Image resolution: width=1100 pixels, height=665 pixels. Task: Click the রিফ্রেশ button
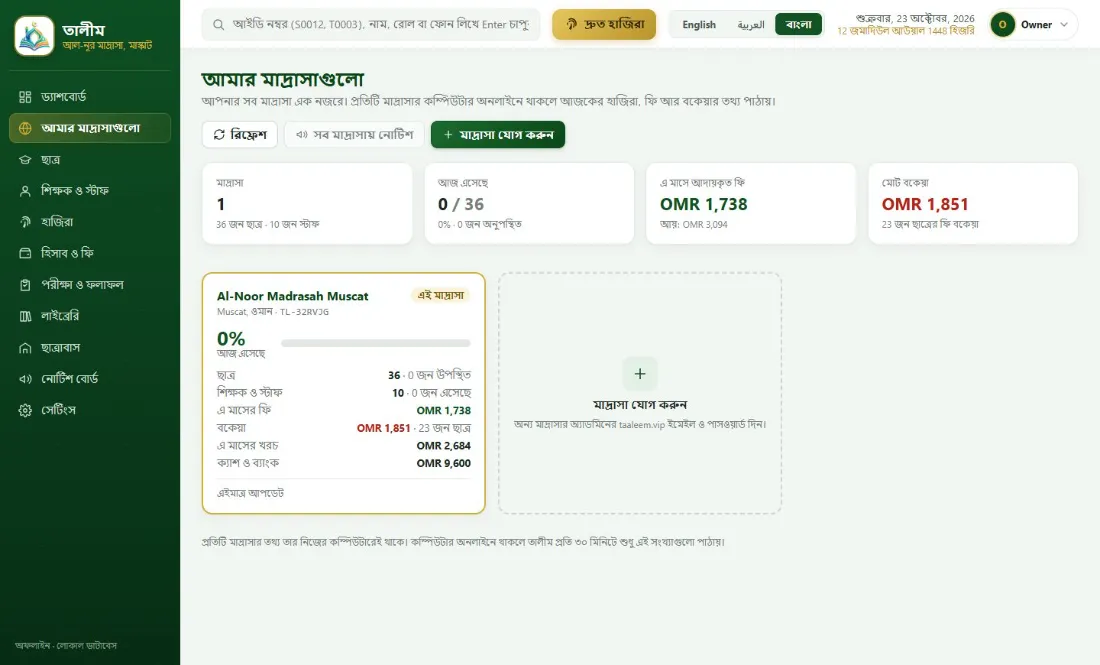(x=240, y=135)
